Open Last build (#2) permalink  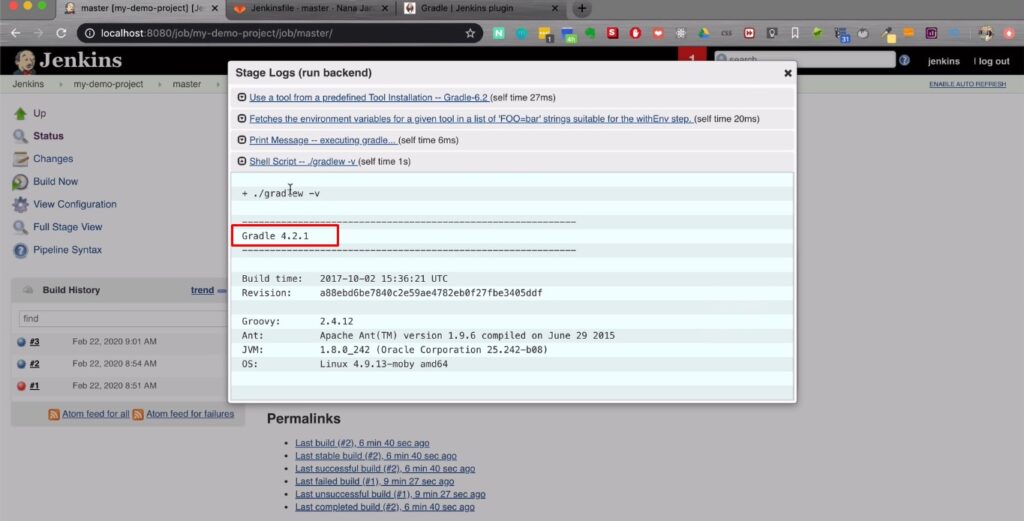362,443
